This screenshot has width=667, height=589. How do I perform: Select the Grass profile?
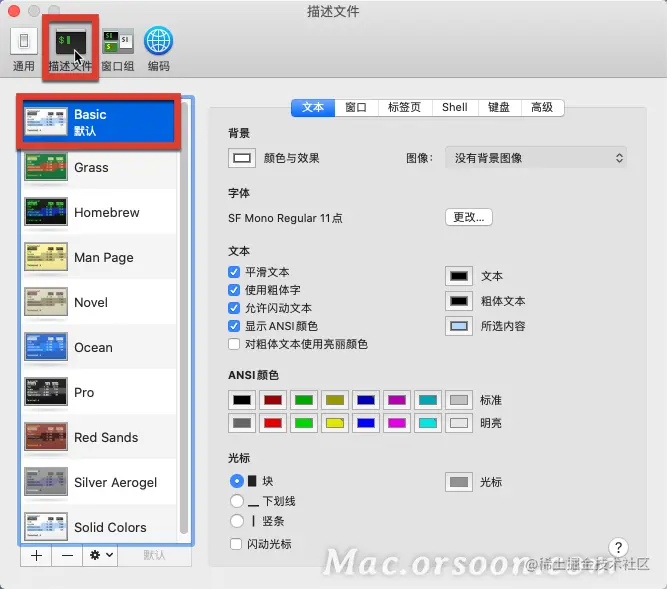tap(100, 168)
